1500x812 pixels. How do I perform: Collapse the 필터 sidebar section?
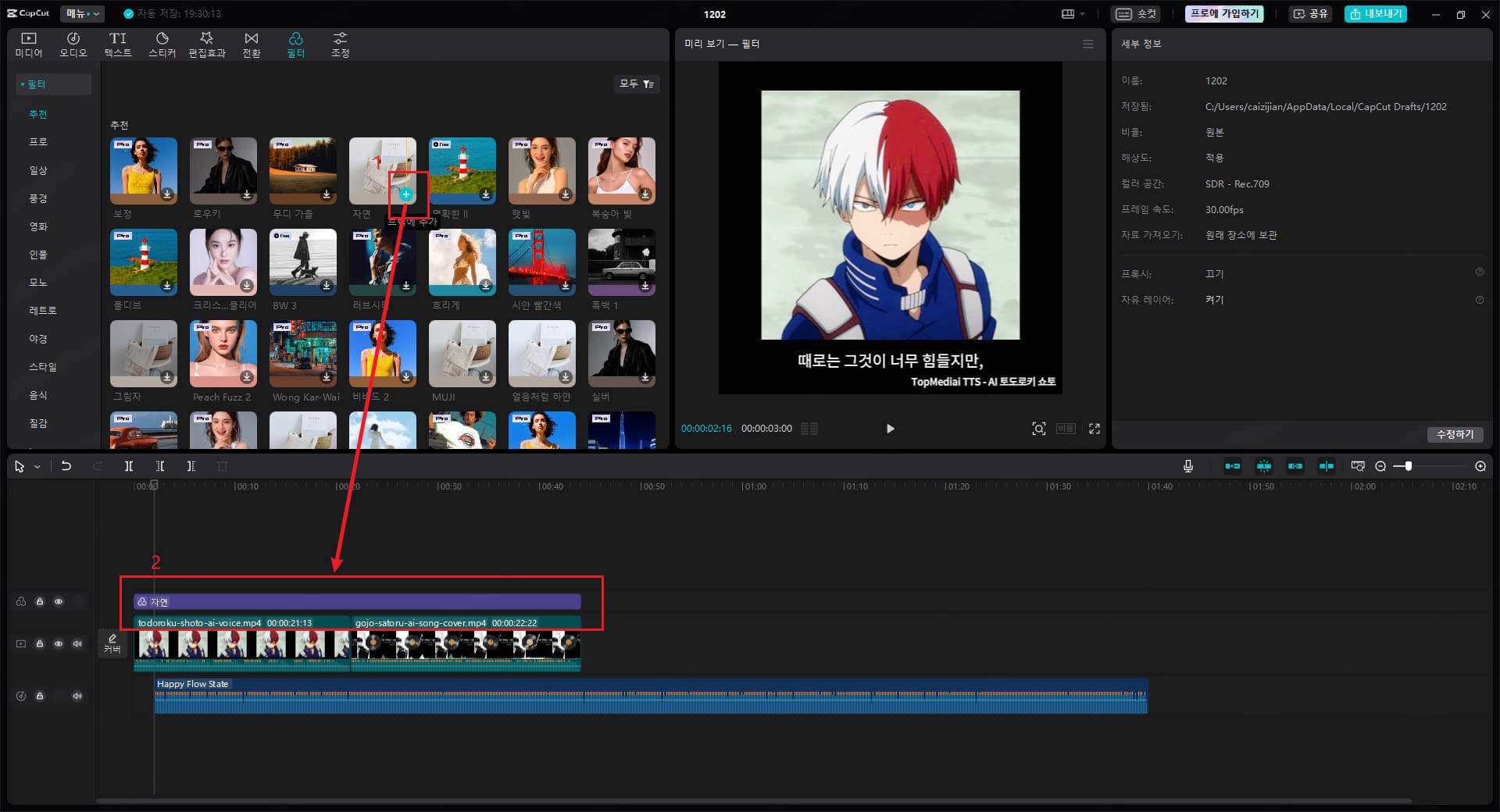54,84
